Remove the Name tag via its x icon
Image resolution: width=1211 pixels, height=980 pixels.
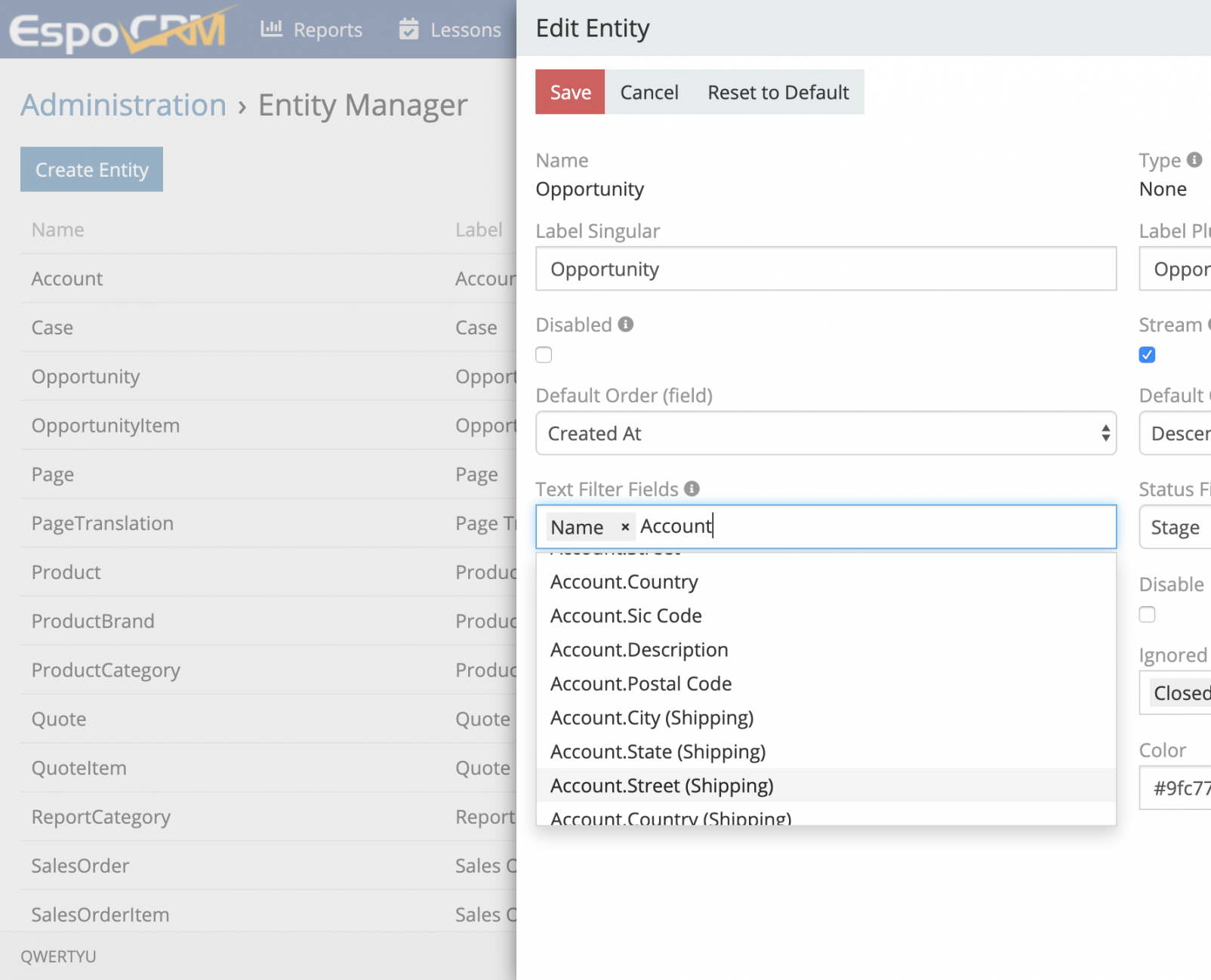(x=625, y=527)
